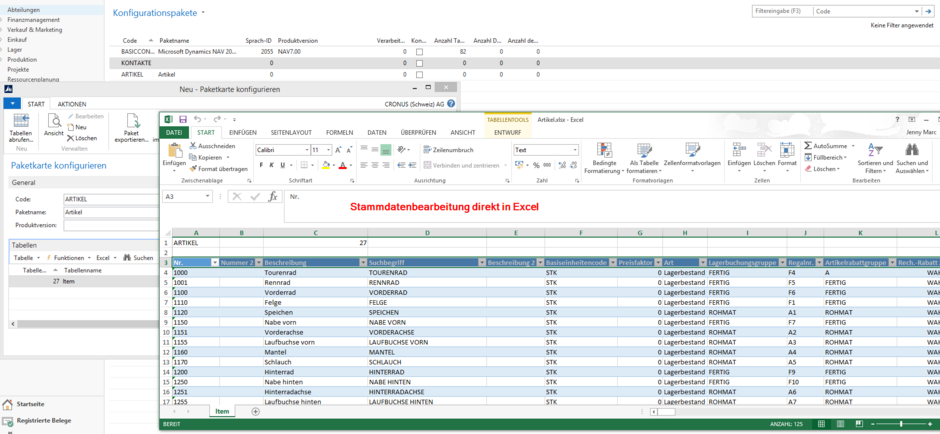
Task: Open Verkauf & Marketing in navigation tree
Action: pos(34,29)
